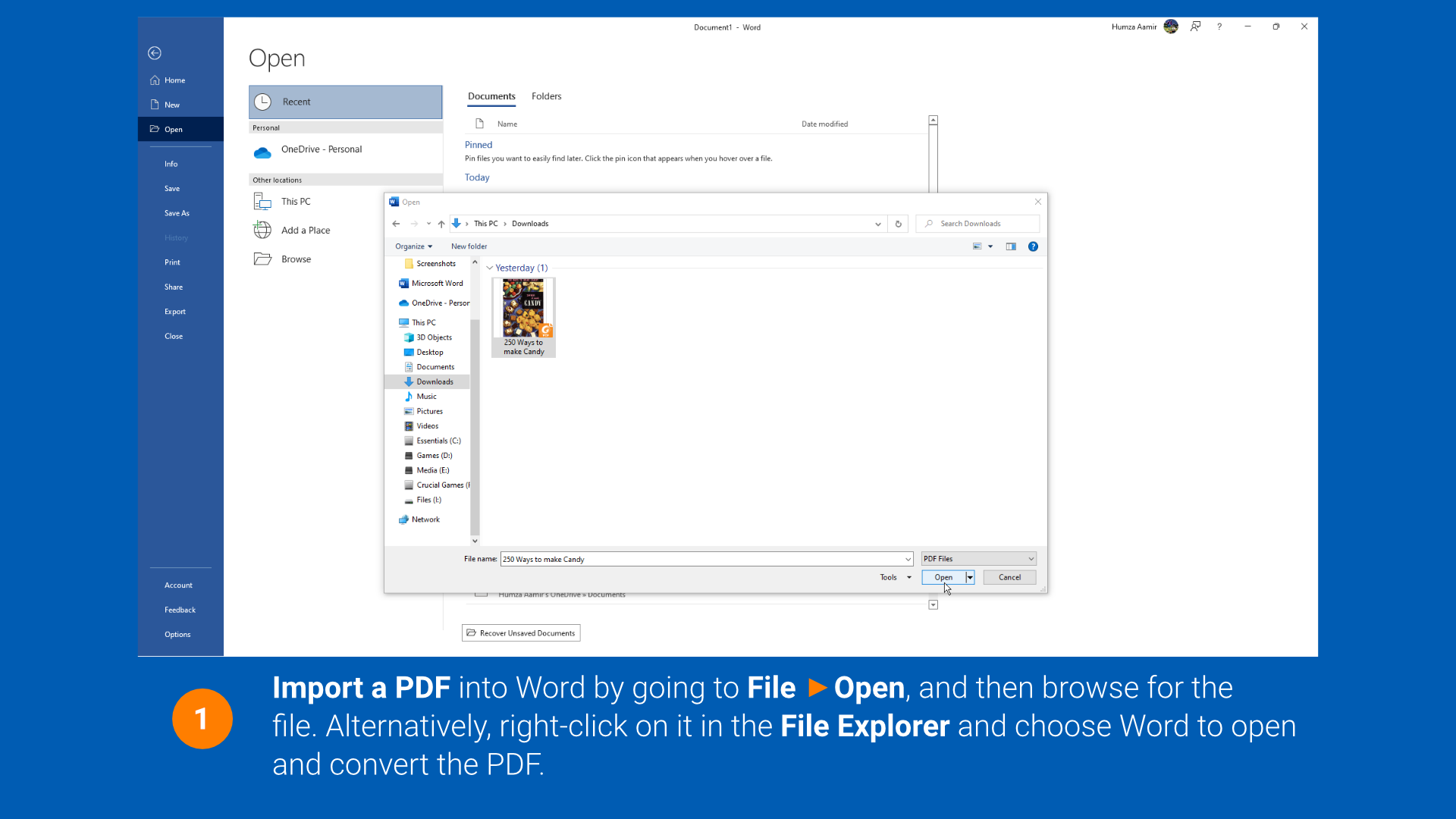Select 250 Ways to make Candy thumbnail
The width and height of the screenshot is (1456, 819).
point(523,318)
